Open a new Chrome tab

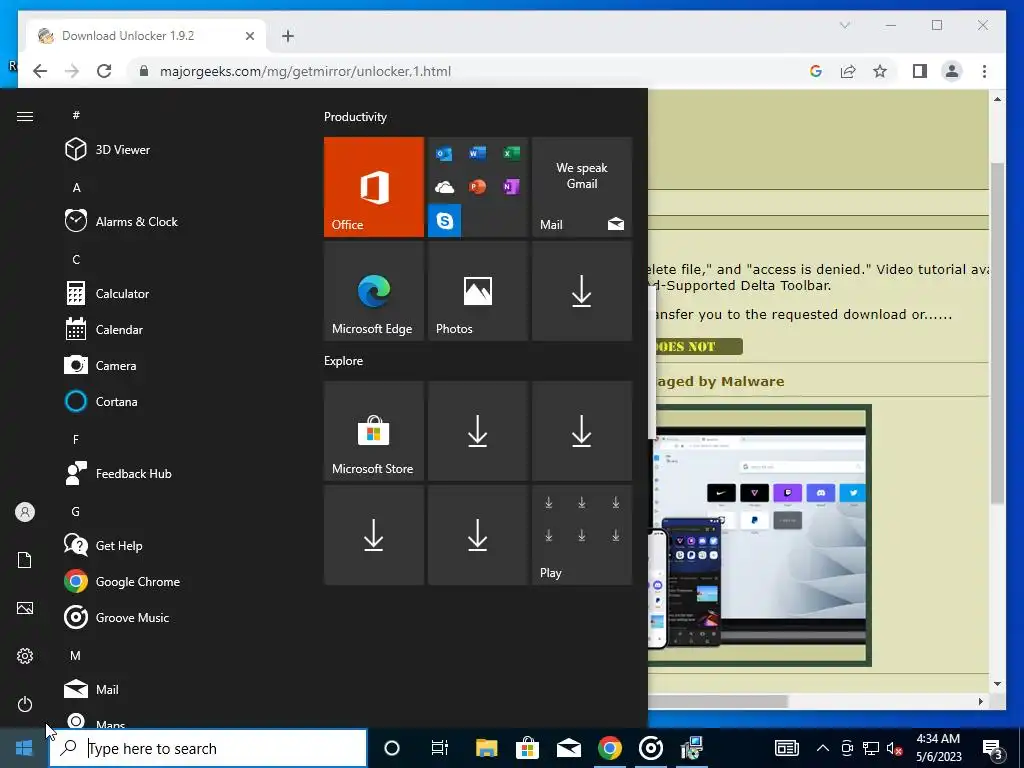288,36
